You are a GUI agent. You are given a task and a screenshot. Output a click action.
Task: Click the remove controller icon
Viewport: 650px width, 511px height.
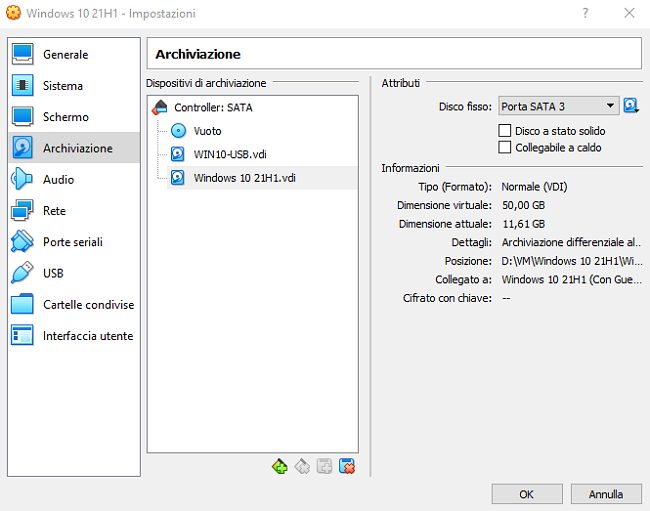point(302,467)
